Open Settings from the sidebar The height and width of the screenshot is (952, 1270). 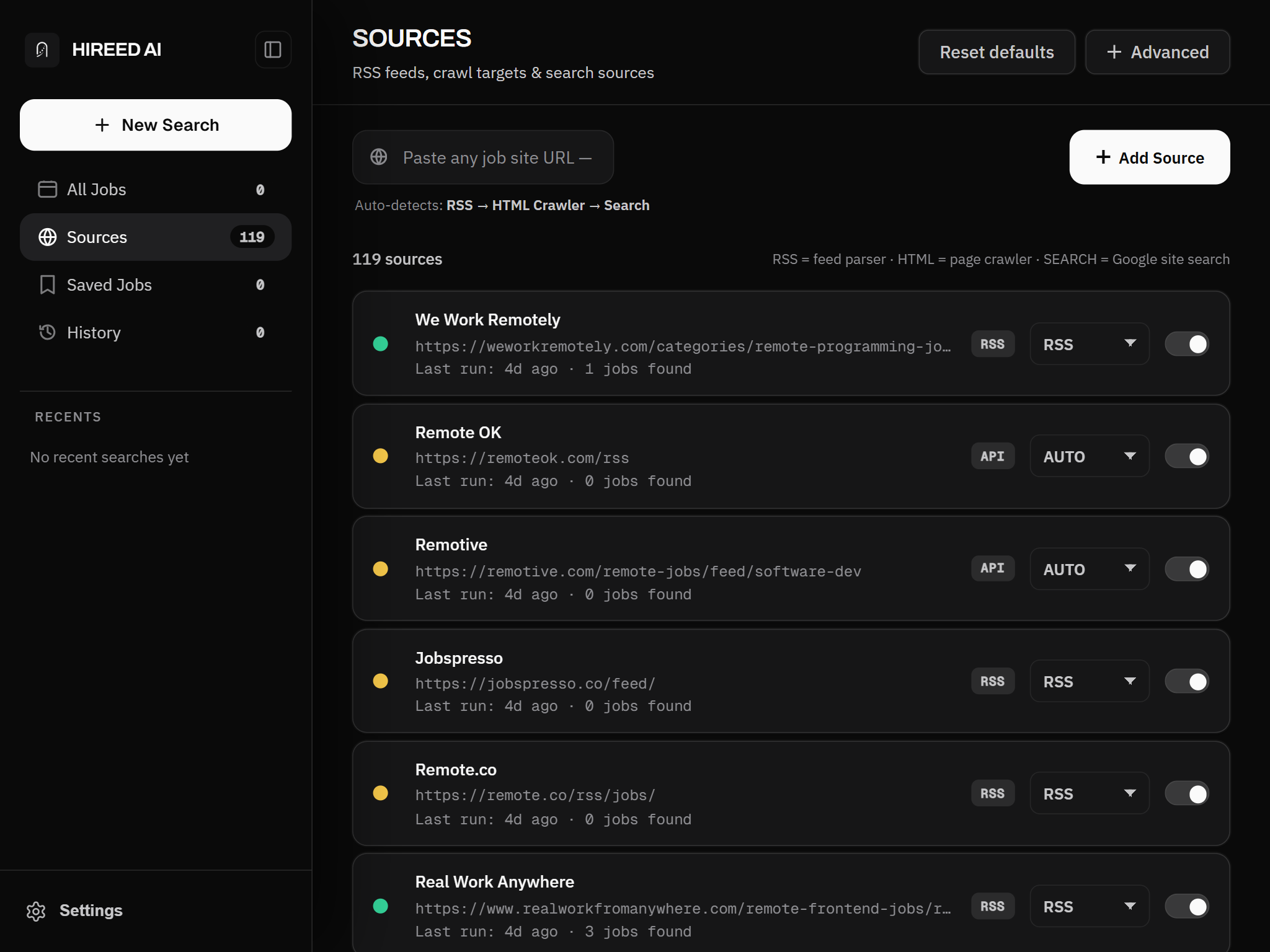click(74, 910)
